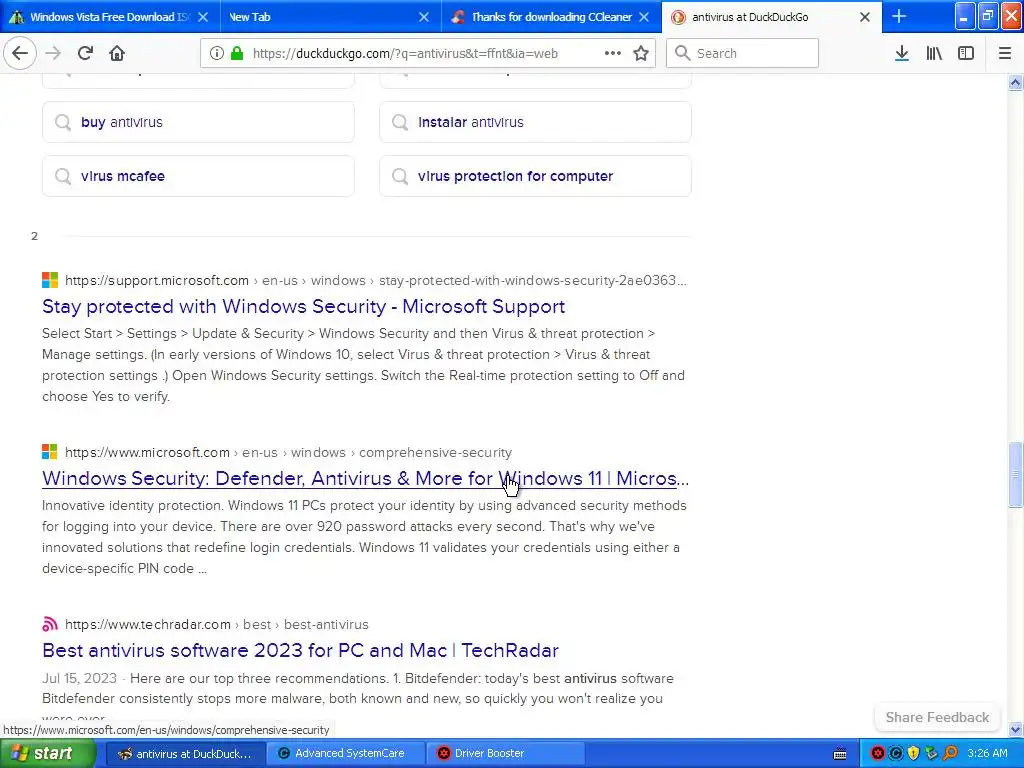Close the New Tab tab
Viewport: 1024px width, 768px height.
tap(424, 17)
